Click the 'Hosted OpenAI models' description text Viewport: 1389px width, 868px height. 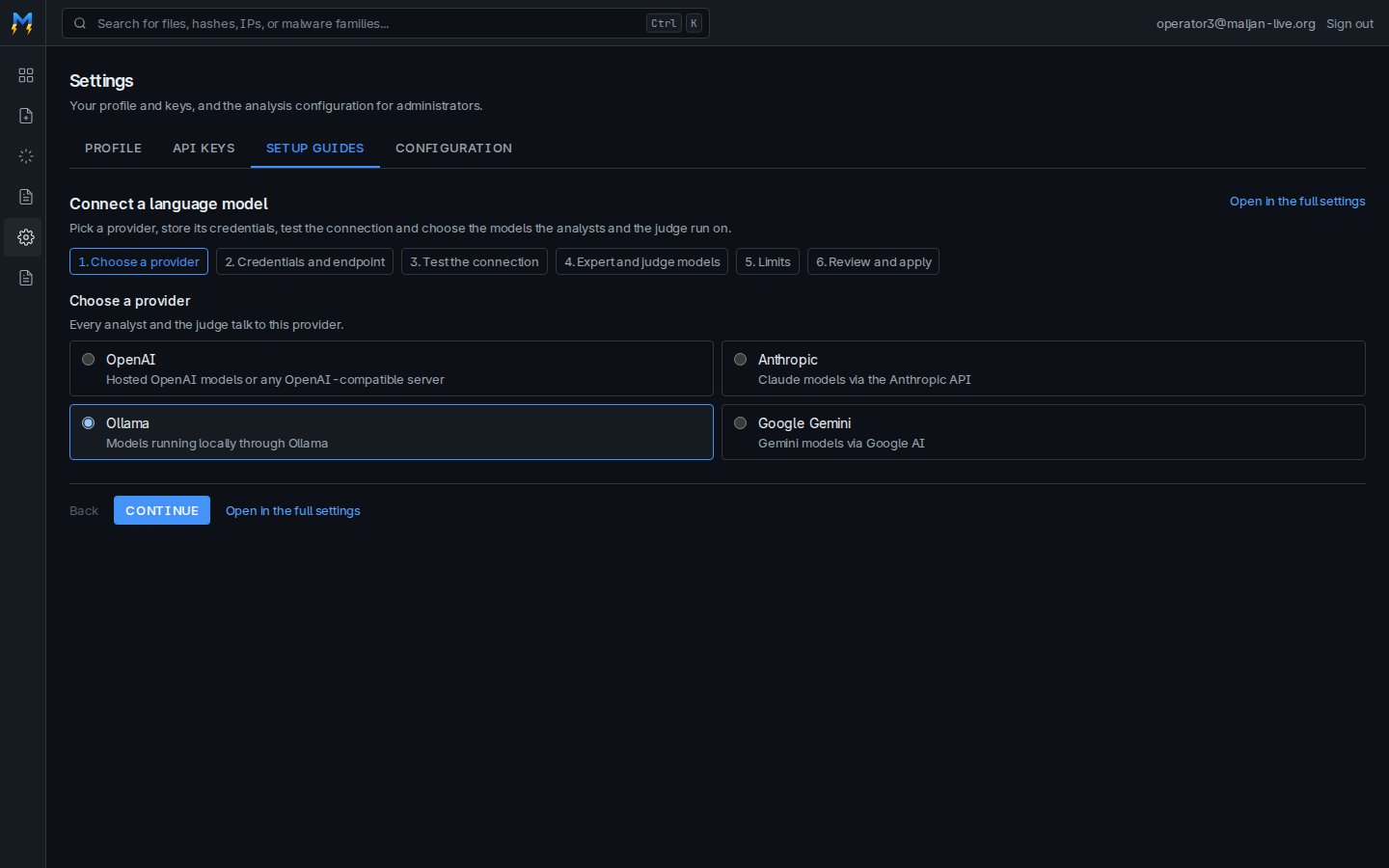point(275,380)
